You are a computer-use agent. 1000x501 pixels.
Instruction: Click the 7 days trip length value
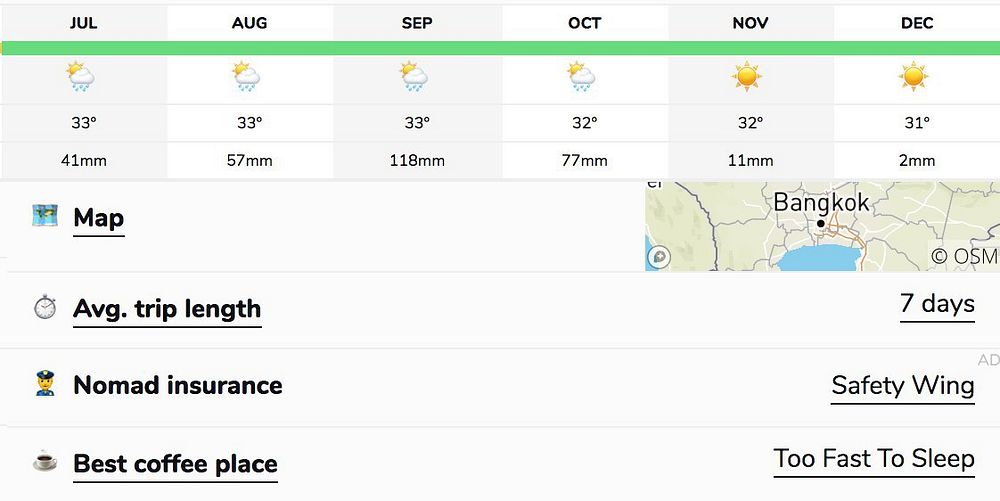[937, 304]
